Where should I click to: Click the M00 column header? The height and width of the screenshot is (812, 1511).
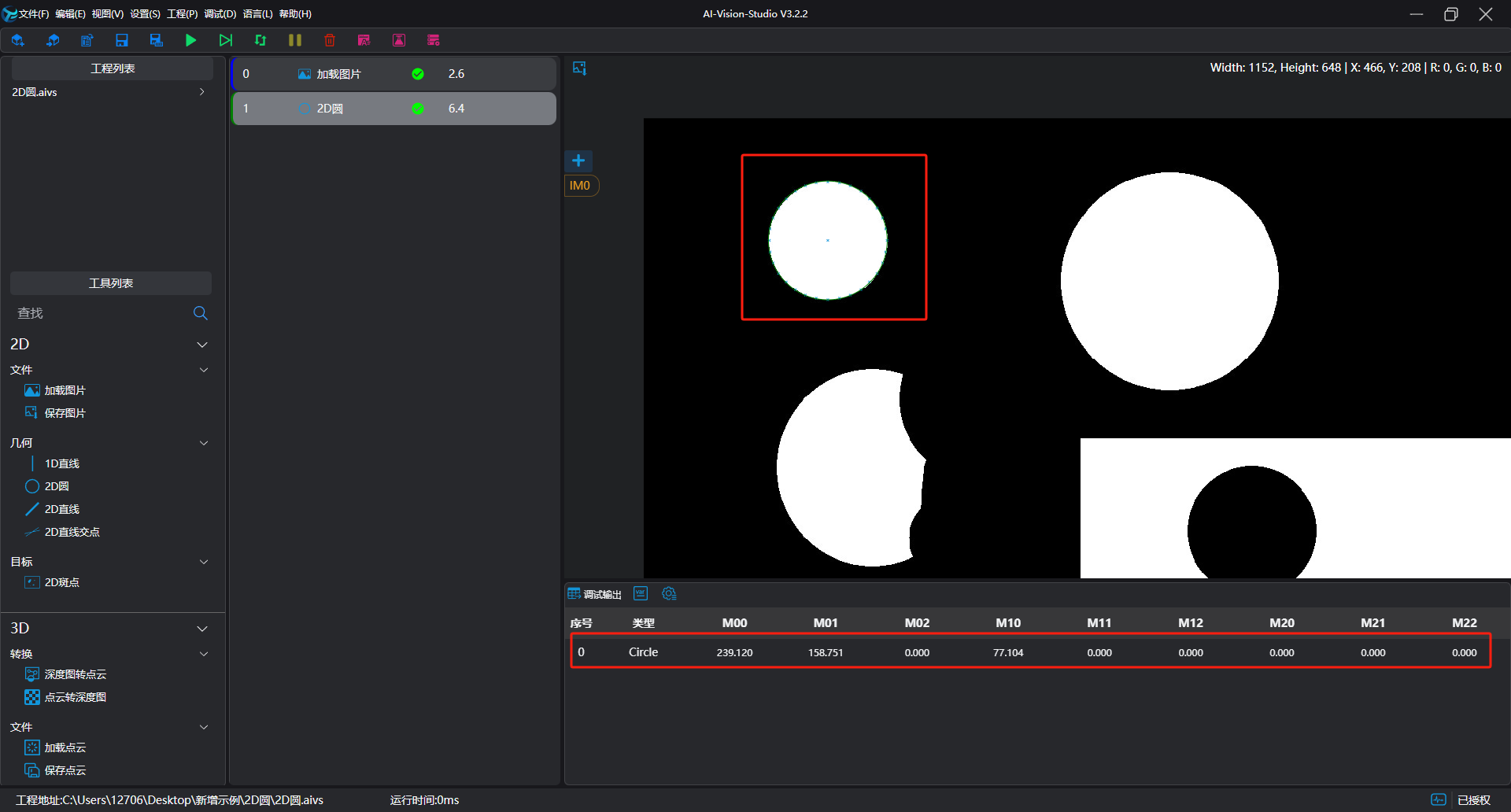(x=734, y=622)
